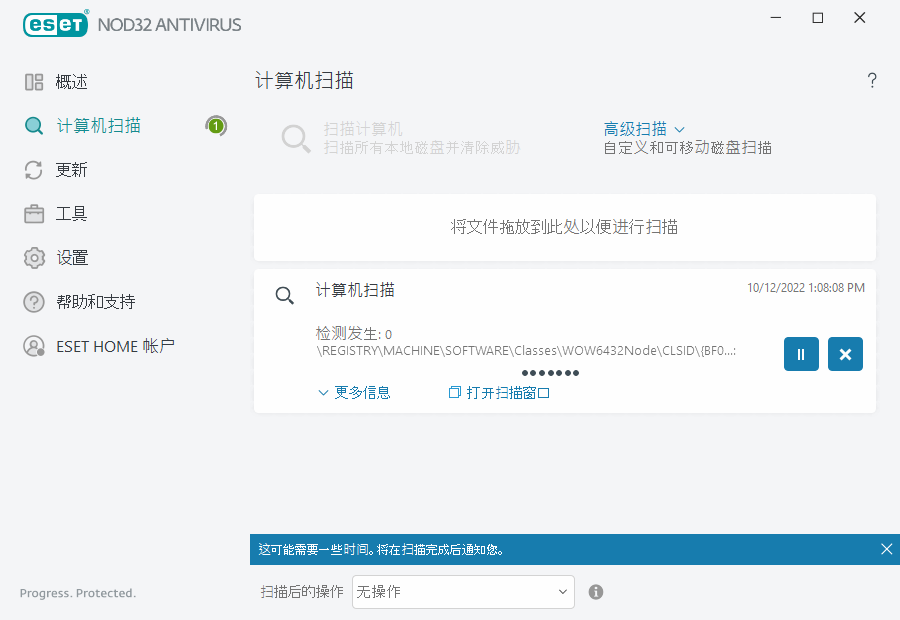Click the drag-and-drop scan area
Viewport: 900px width, 620px height.
tap(563, 227)
